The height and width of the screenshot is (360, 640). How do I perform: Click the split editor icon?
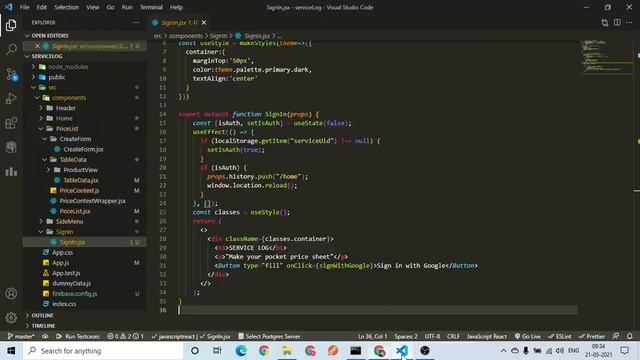[617, 22]
